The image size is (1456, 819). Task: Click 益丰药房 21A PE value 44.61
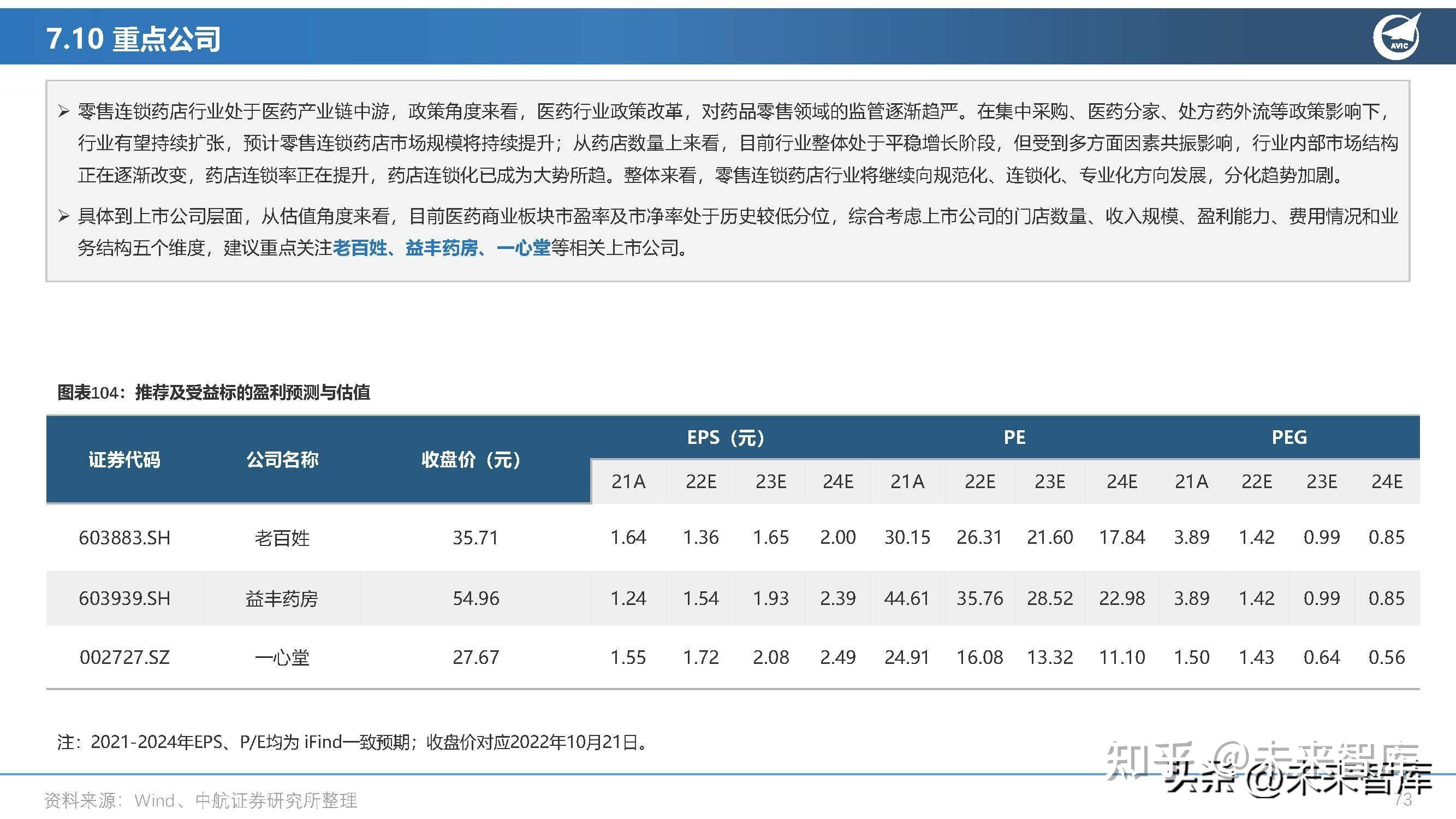coord(907,598)
